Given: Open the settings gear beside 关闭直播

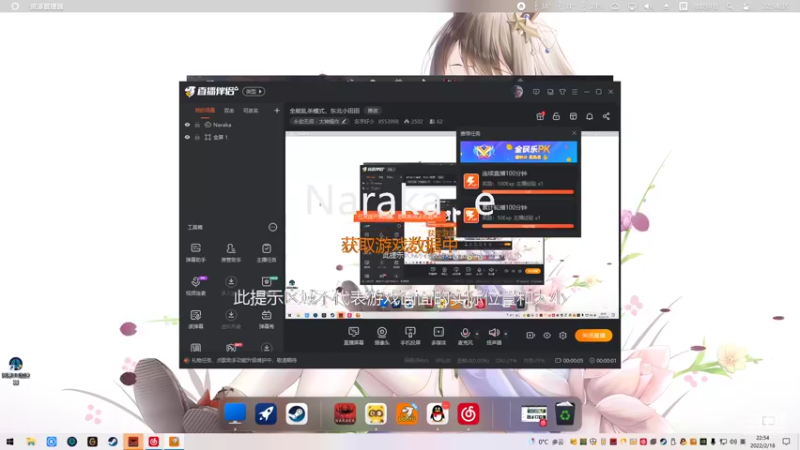Looking at the screenshot, I should [563, 335].
